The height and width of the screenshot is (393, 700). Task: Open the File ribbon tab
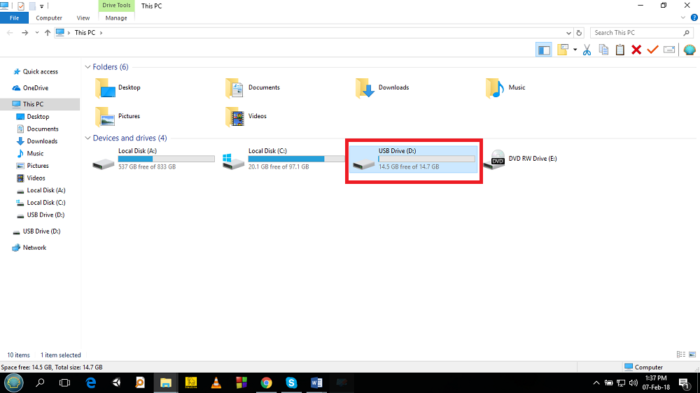[14, 18]
